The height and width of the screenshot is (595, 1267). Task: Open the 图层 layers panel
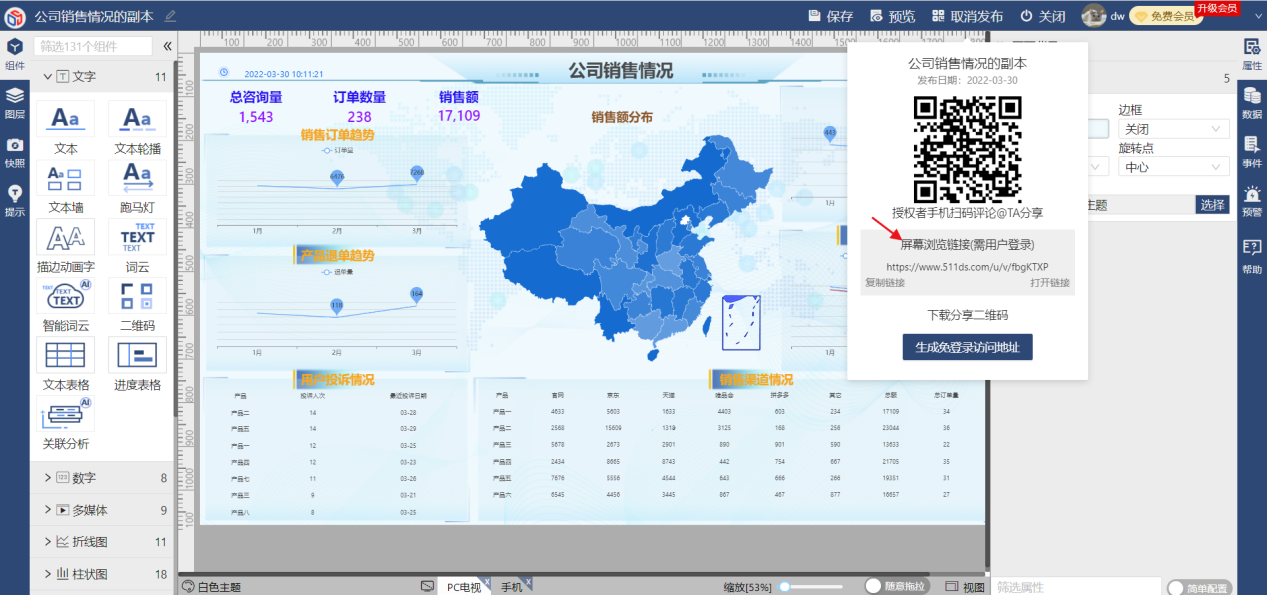coord(15,103)
